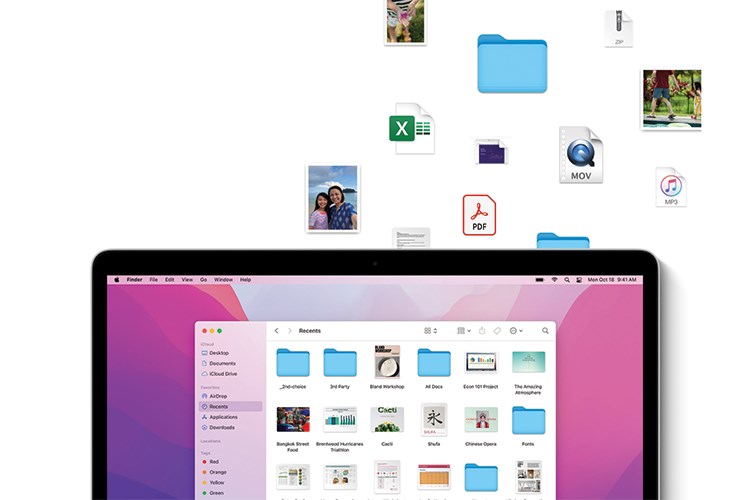
Task: Click the Share icon in Finder toolbar
Action: click(482, 330)
